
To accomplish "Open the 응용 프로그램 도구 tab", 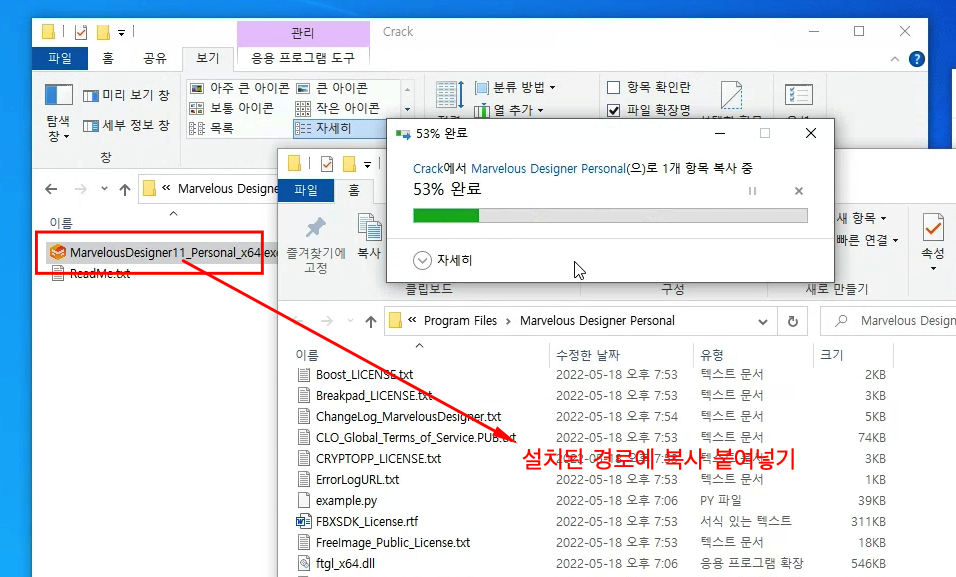I will pos(303,59).
